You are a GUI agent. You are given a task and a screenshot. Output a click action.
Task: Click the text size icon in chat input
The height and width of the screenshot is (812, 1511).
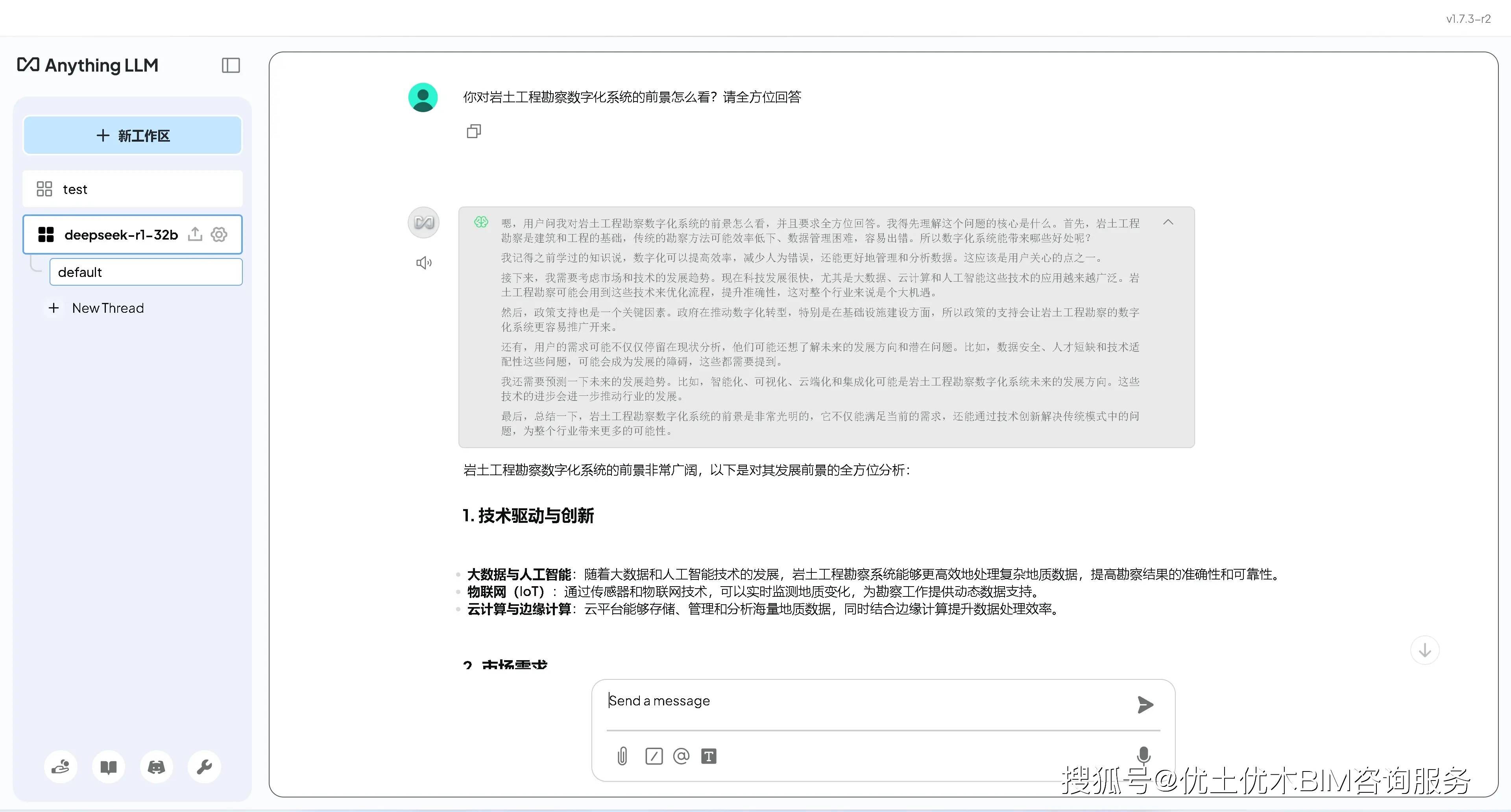[709, 756]
